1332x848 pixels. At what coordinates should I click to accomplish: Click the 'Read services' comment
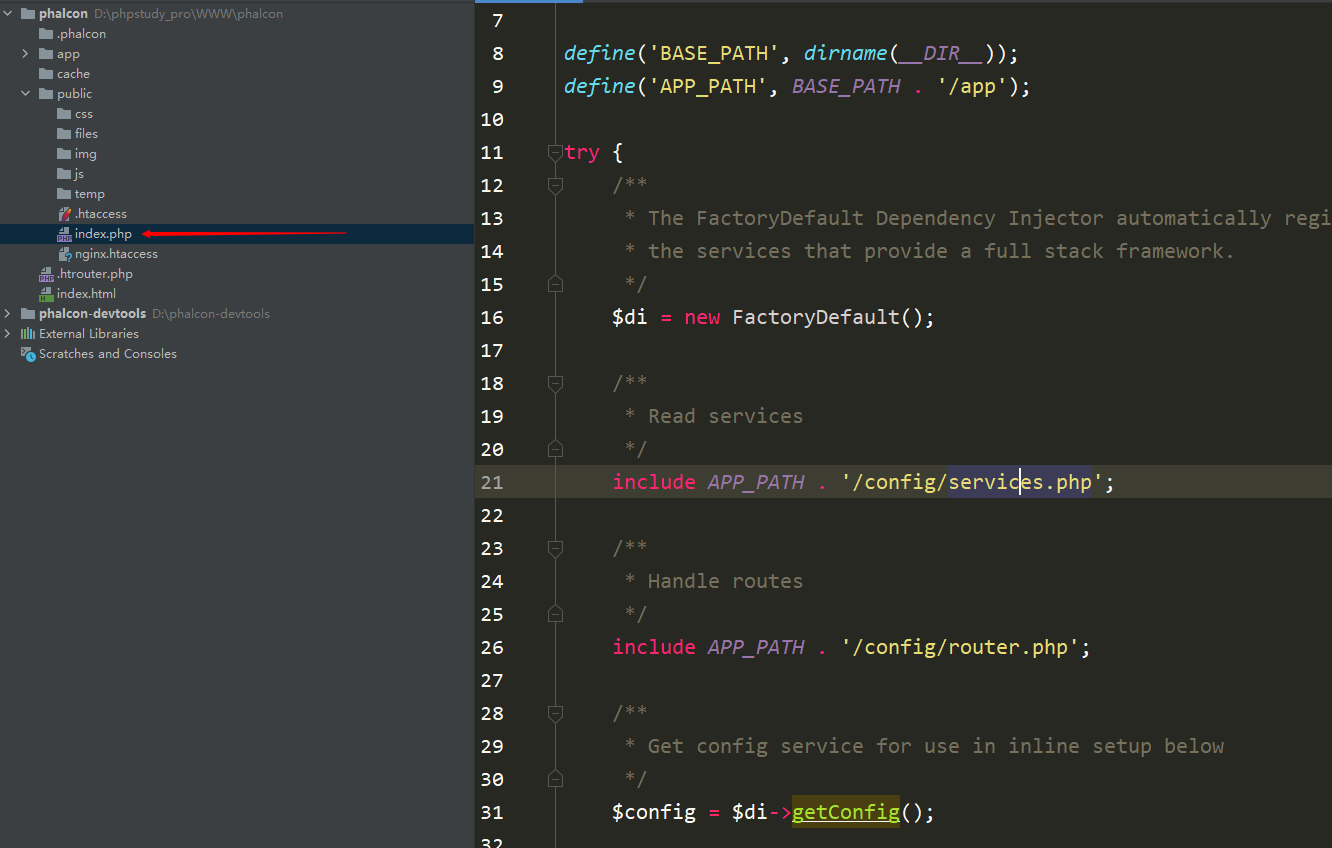tap(726, 416)
